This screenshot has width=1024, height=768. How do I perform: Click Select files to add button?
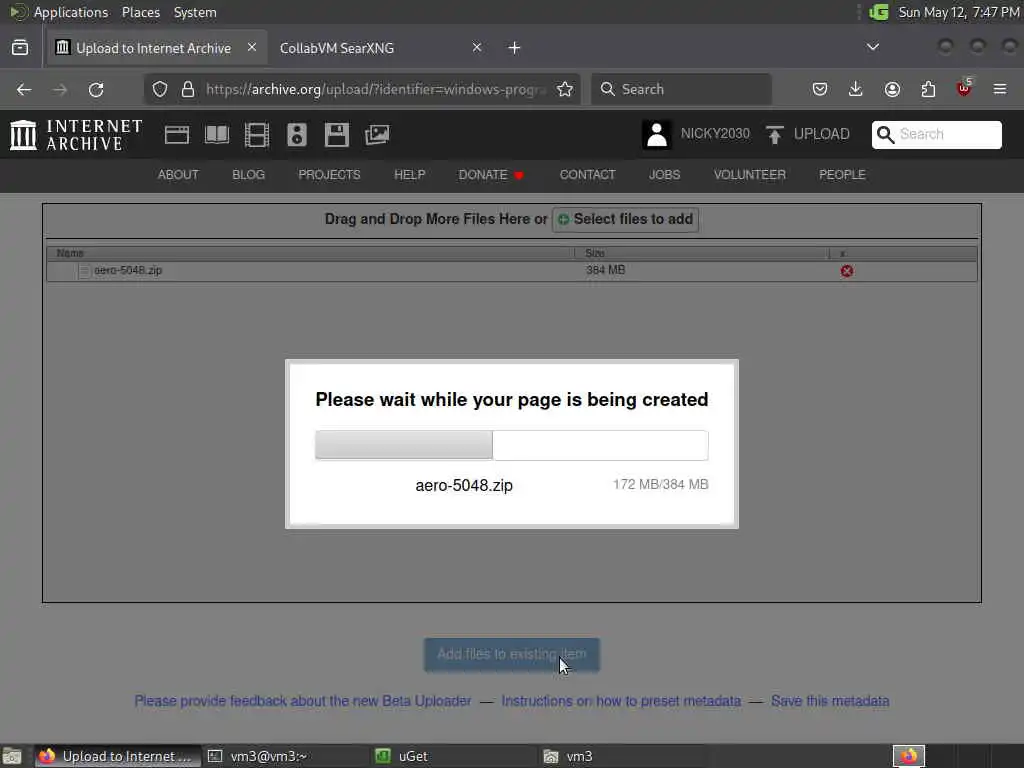626,219
